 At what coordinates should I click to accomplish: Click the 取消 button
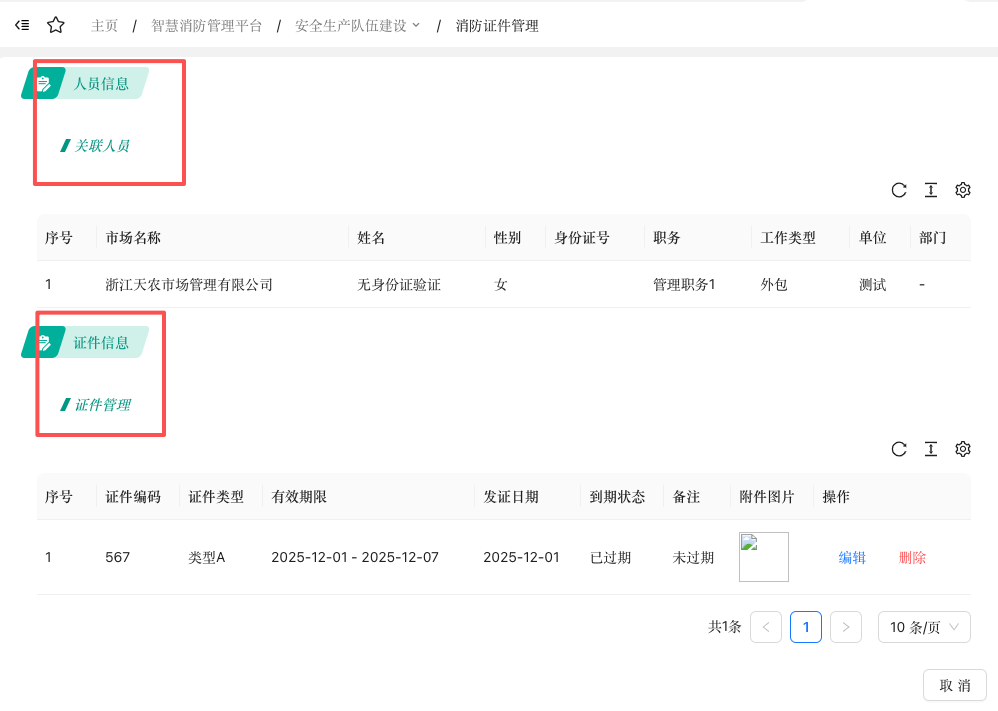click(x=955, y=685)
